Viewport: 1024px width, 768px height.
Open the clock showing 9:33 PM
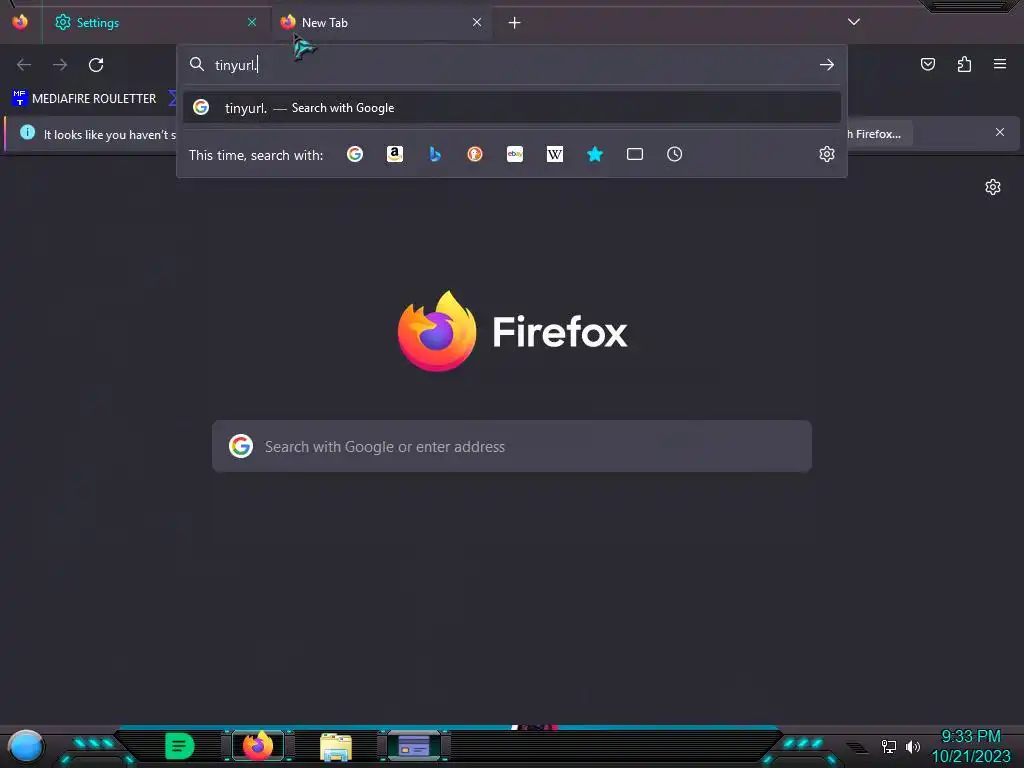[970, 746]
